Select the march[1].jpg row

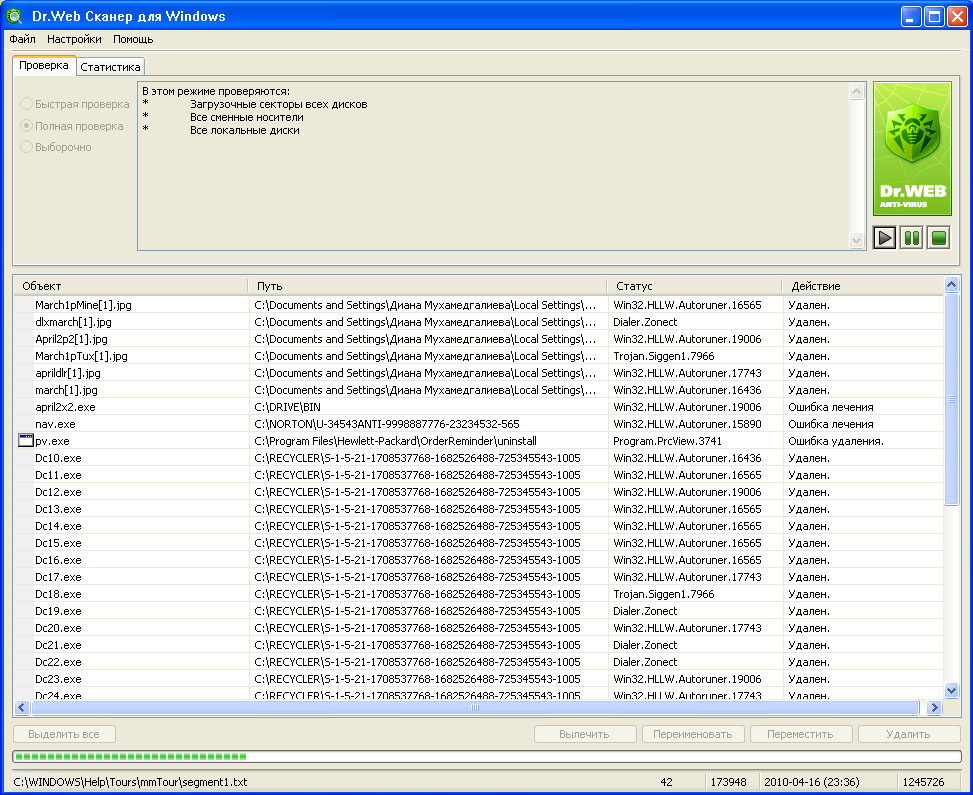478,390
